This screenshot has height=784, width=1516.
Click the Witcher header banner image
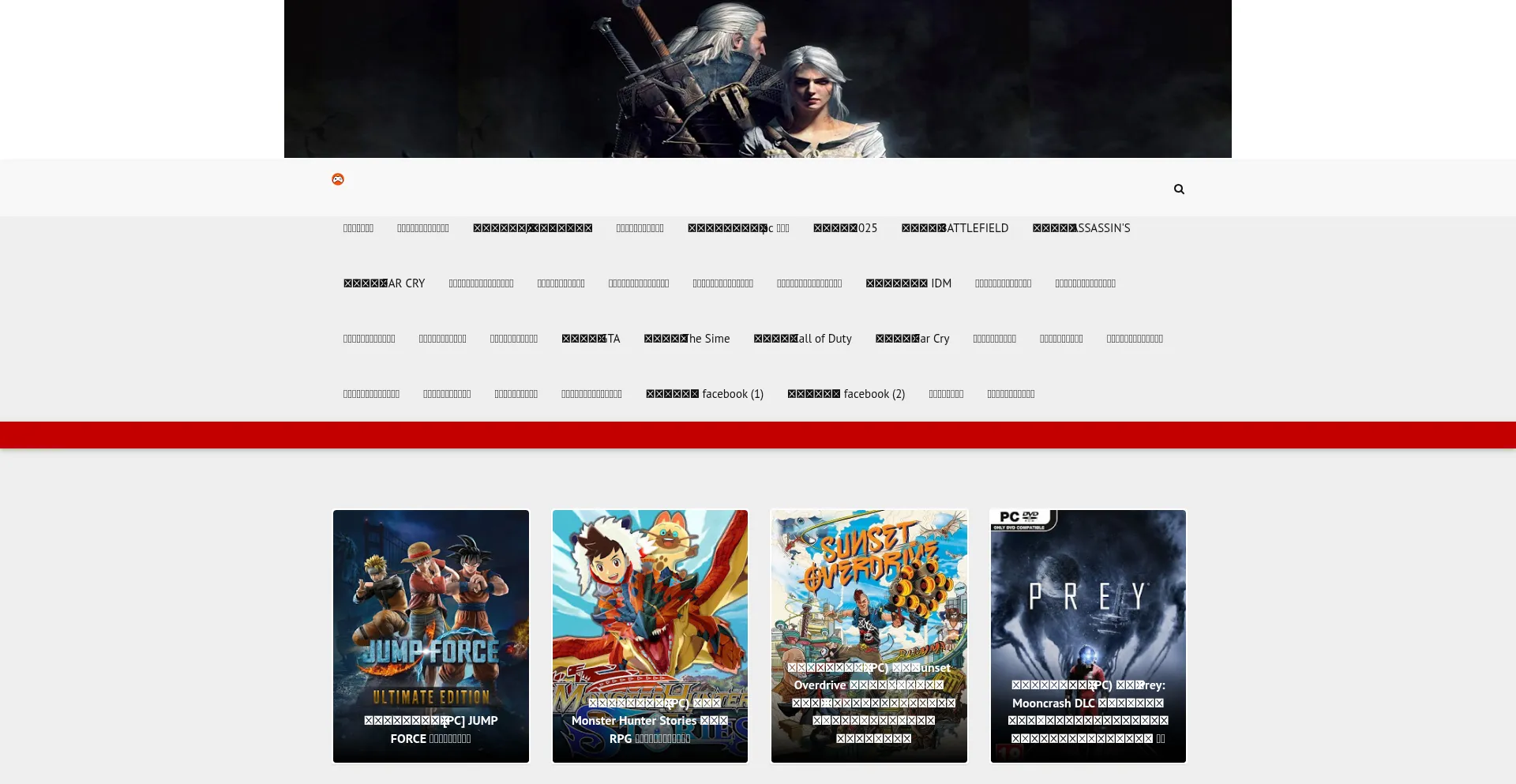coord(758,79)
